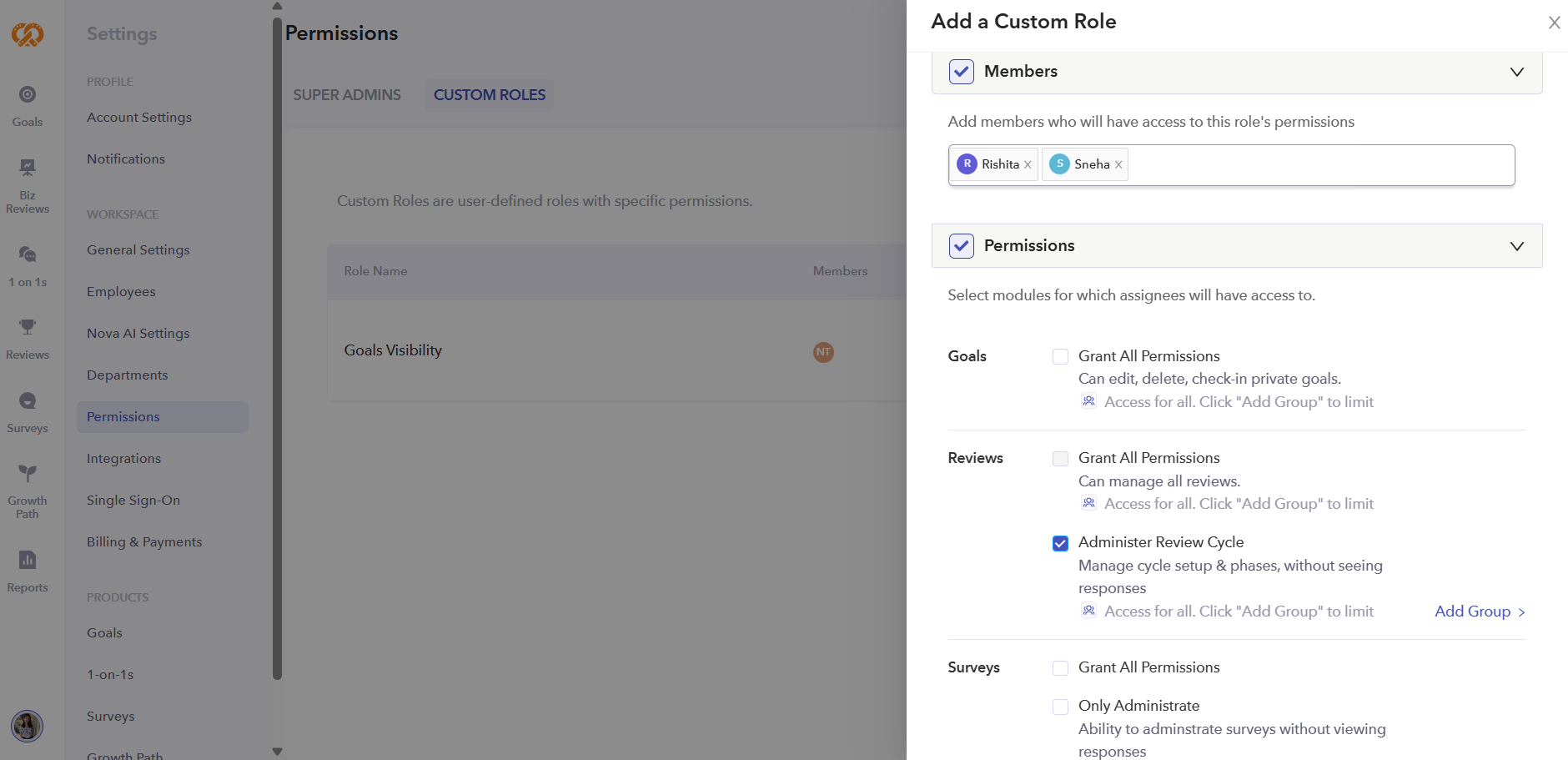Uncheck Administer Review Cycle checkbox

pos(1060,544)
